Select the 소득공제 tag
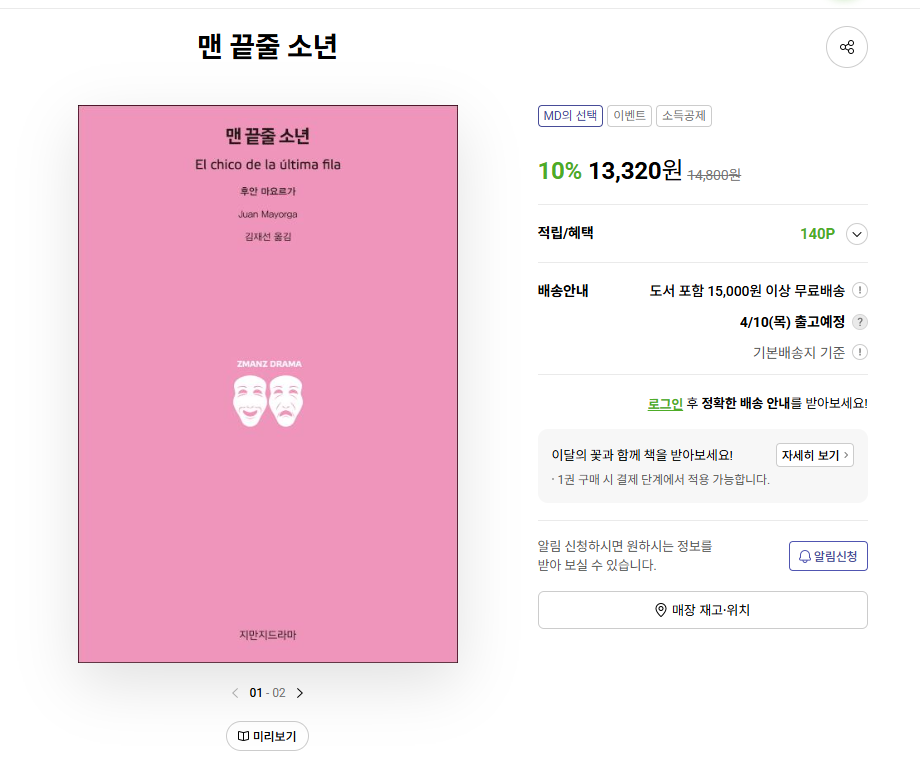 (x=684, y=116)
